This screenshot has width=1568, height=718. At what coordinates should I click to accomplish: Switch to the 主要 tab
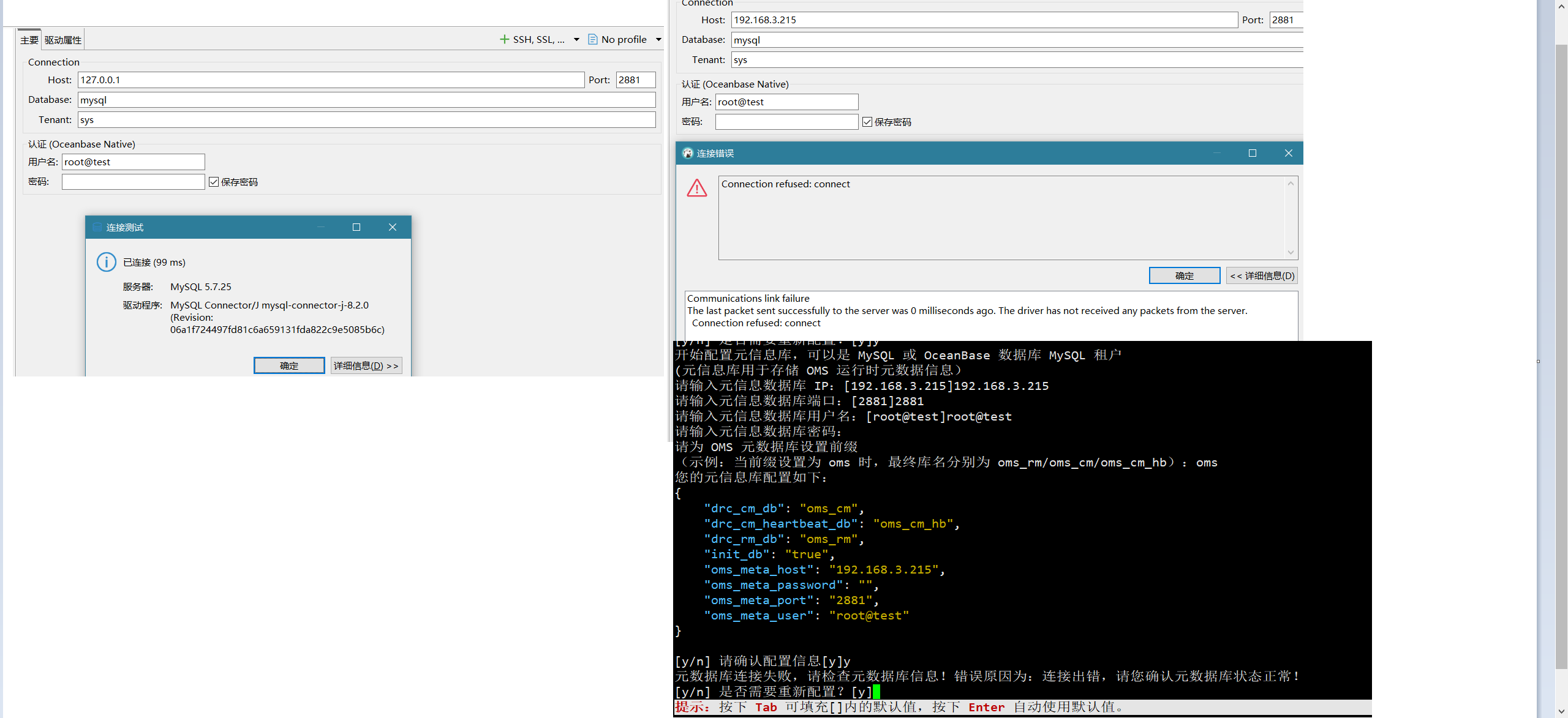click(x=29, y=40)
